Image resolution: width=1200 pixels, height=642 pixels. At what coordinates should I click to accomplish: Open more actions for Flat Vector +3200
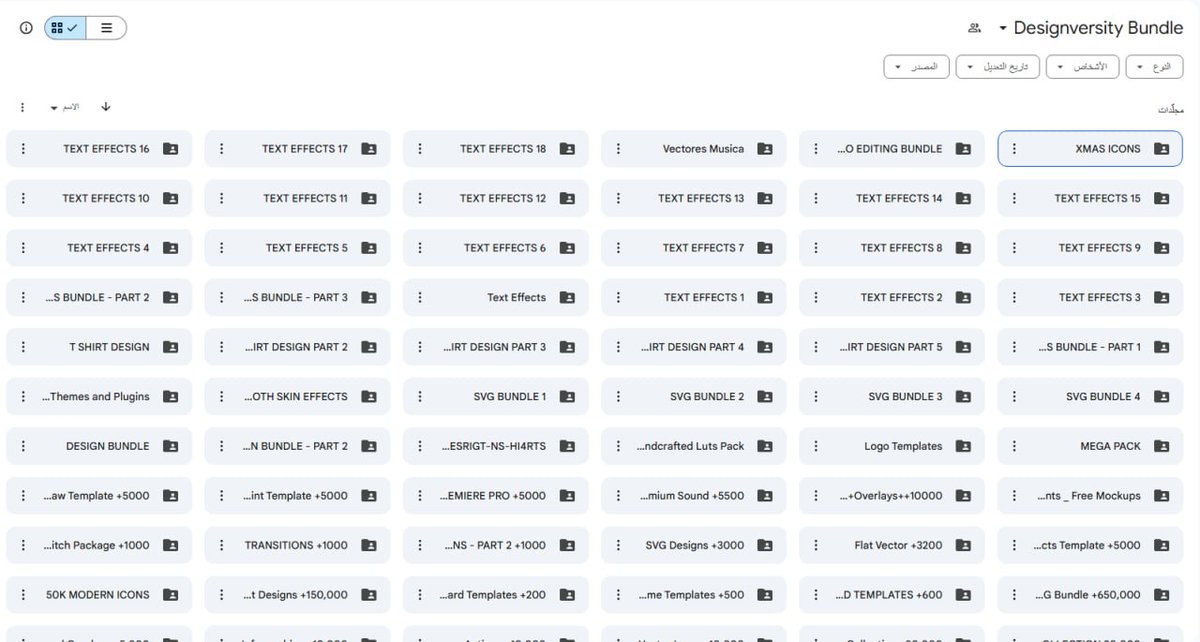point(817,545)
